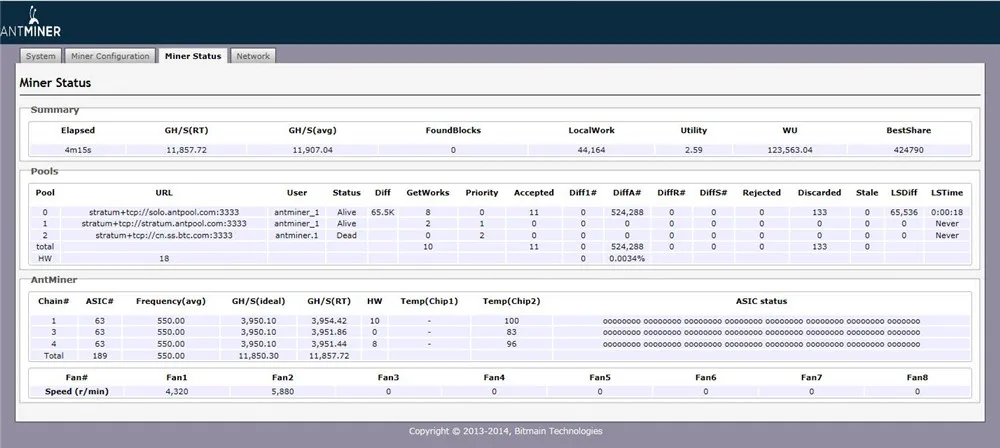Click the Elapsed value 4m15s

click(78, 150)
